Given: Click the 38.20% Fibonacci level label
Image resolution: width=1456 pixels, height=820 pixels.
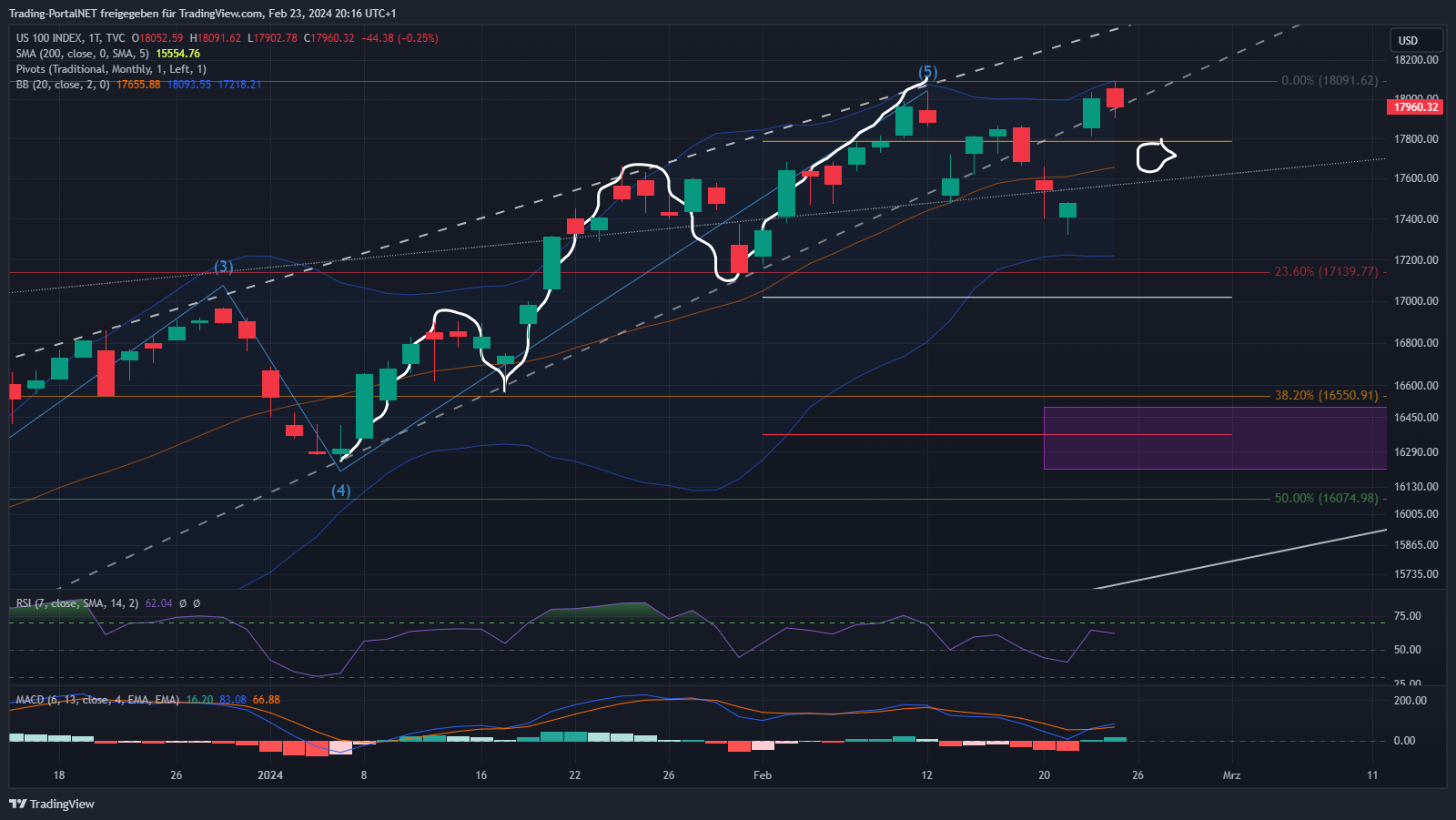Looking at the screenshot, I should click(1326, 396).
